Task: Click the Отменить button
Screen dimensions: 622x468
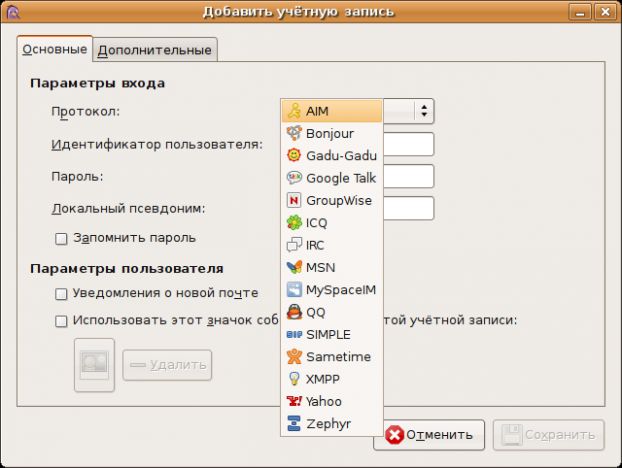Action: click(x=429, y=435)
